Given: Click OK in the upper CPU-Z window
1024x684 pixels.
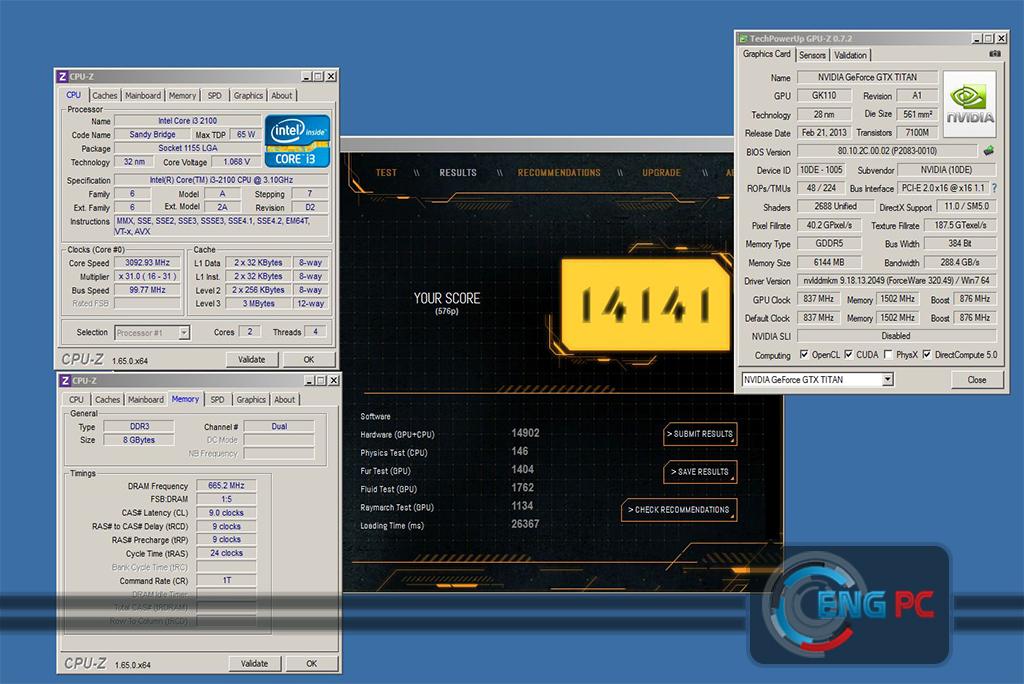Looking at the screenshot, I should [309, 359].
